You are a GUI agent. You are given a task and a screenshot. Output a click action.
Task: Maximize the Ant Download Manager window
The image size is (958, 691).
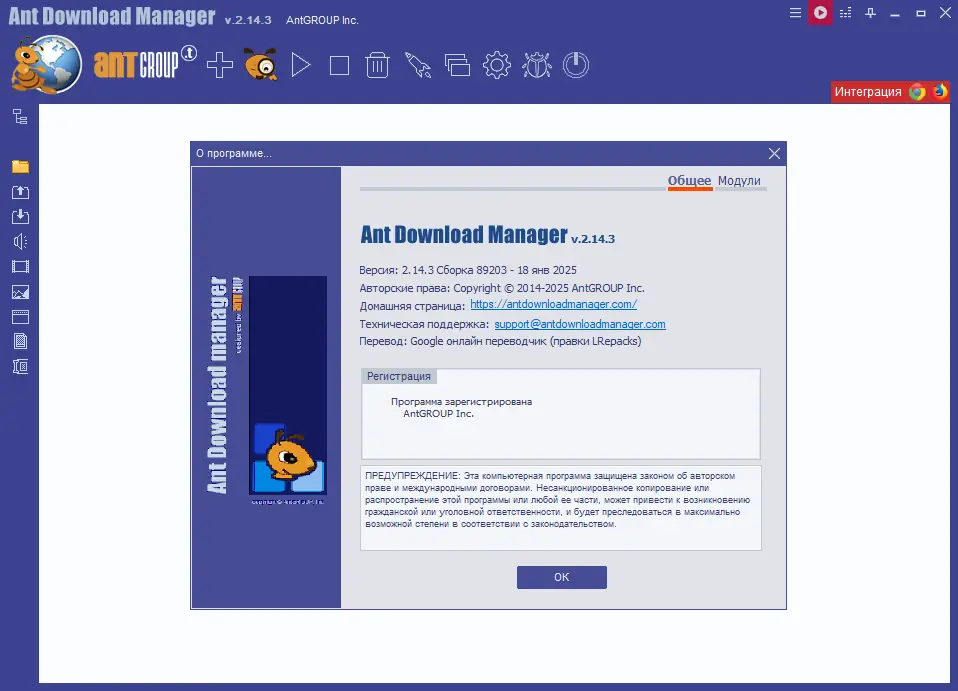click(x=920, y=13)
